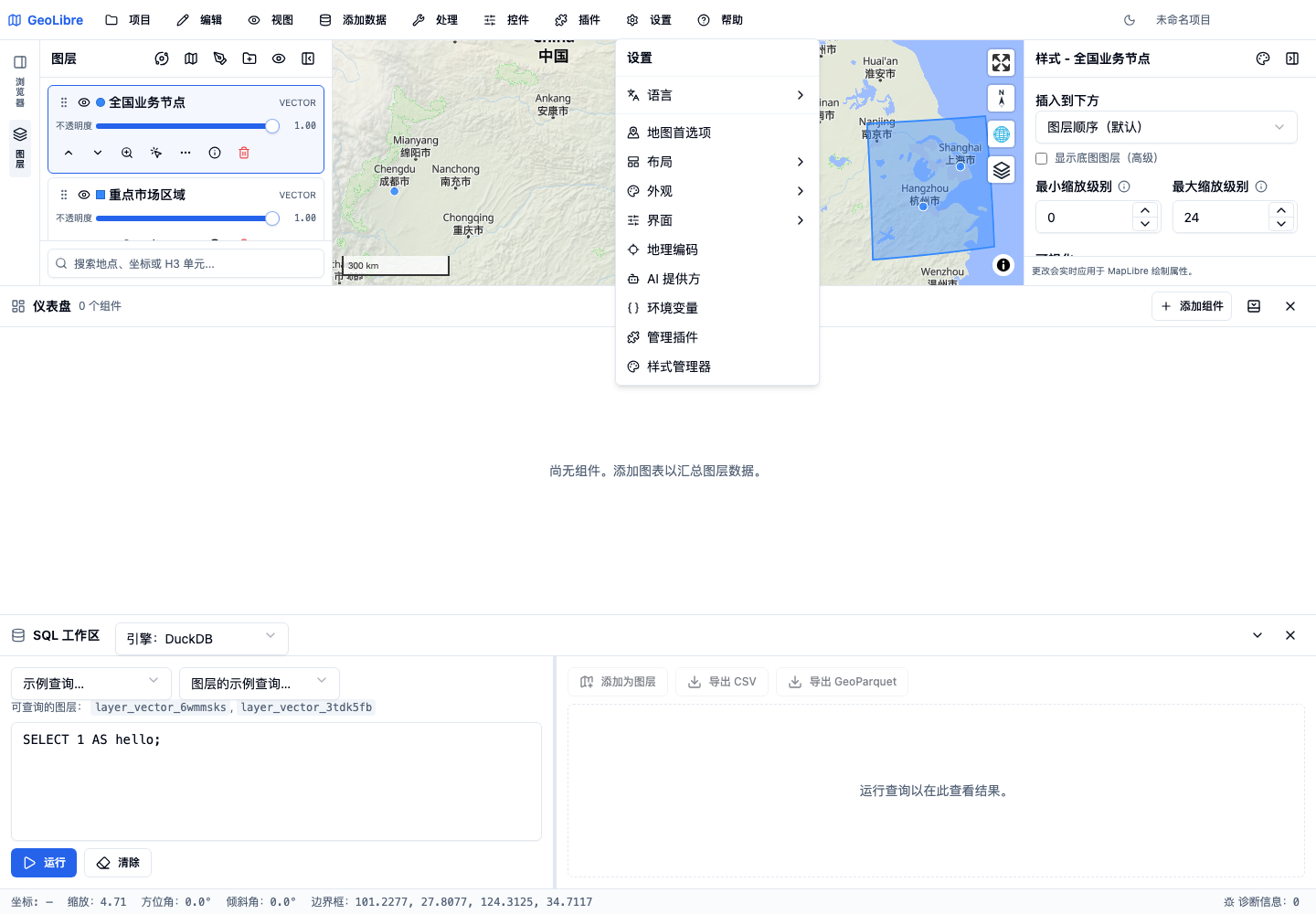Open the 图层 sidebar tab
The height and width of the screenshot is (914, 1316).
tap(20, 148)
